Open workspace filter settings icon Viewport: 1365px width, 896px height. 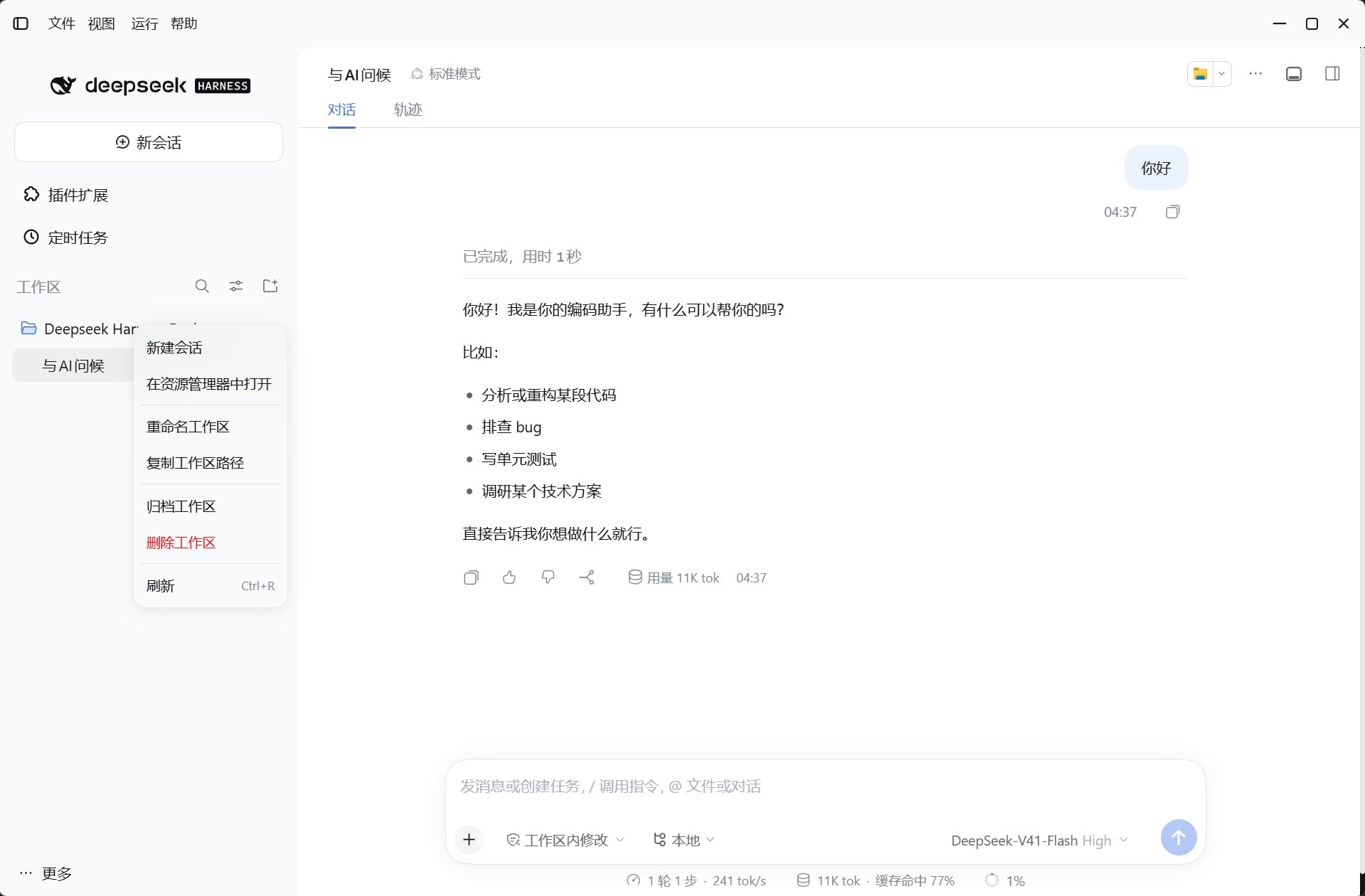(x=236, y=286)
